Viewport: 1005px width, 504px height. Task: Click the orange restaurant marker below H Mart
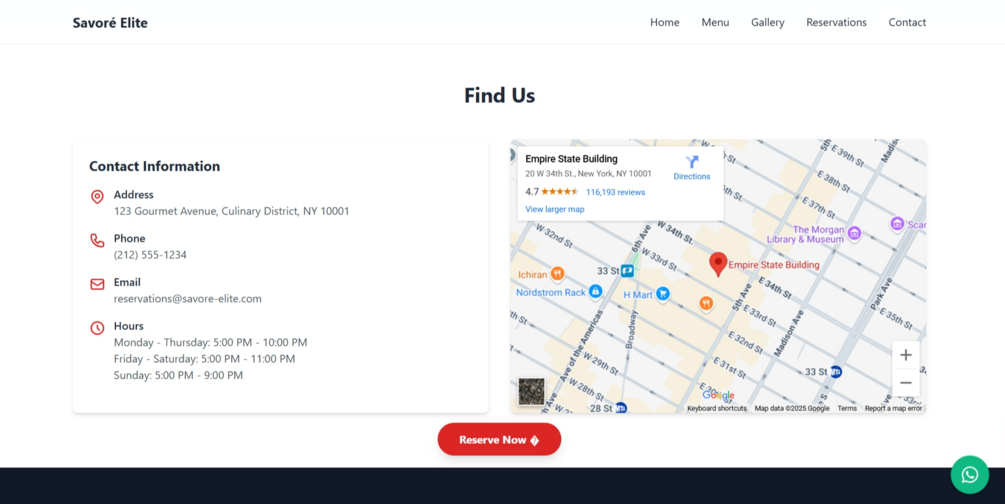tap(706, 303)
